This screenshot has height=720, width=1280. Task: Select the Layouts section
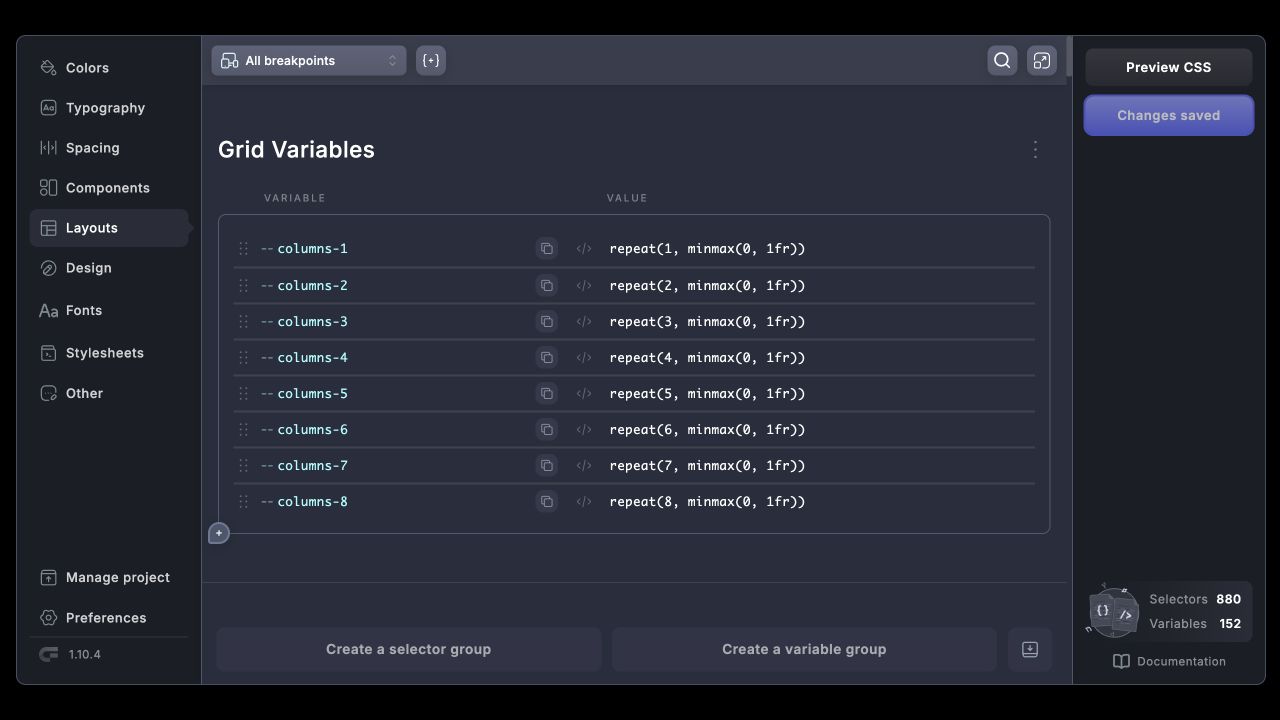(109, 228)
